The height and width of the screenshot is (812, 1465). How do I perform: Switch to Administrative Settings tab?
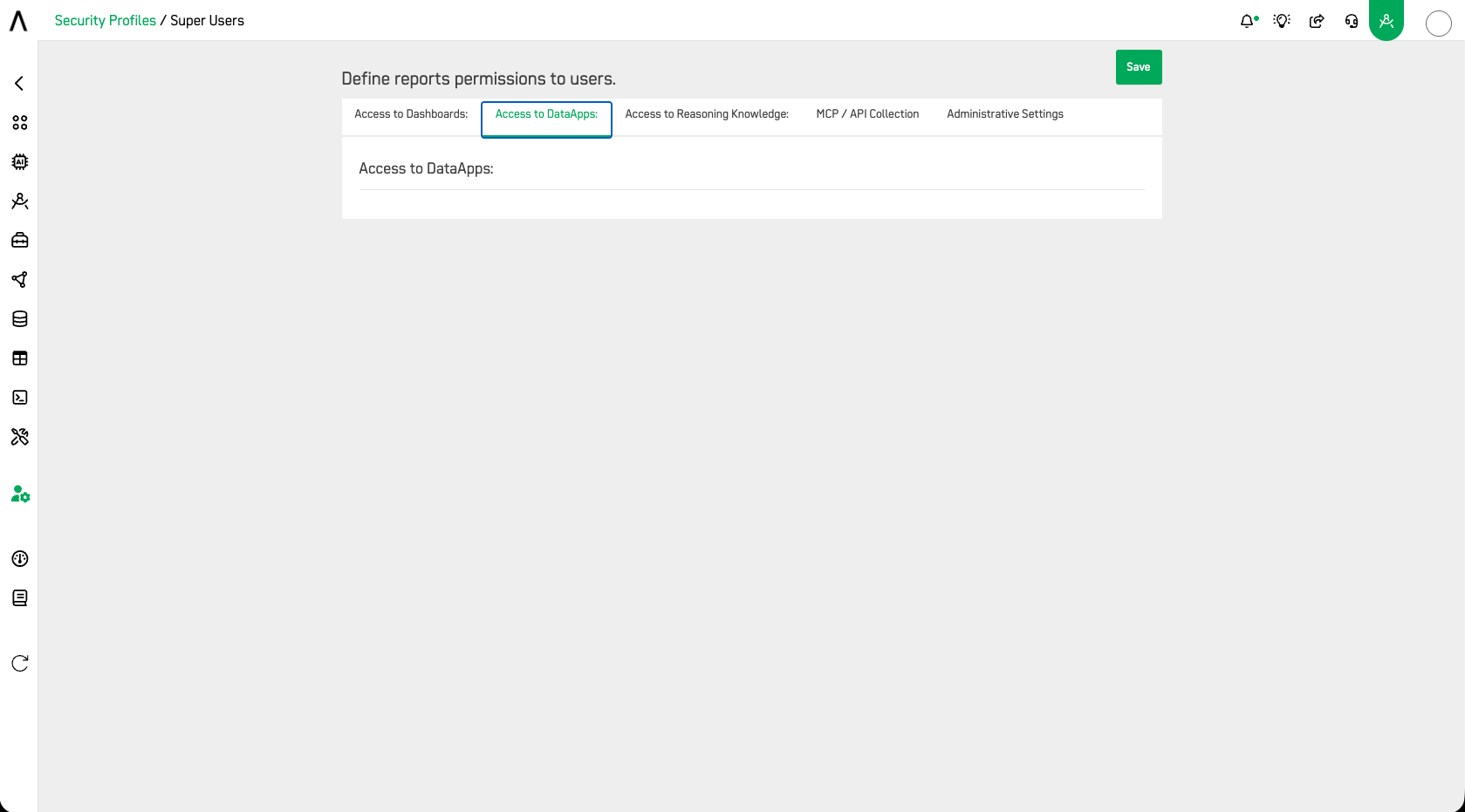(1005, 114)
